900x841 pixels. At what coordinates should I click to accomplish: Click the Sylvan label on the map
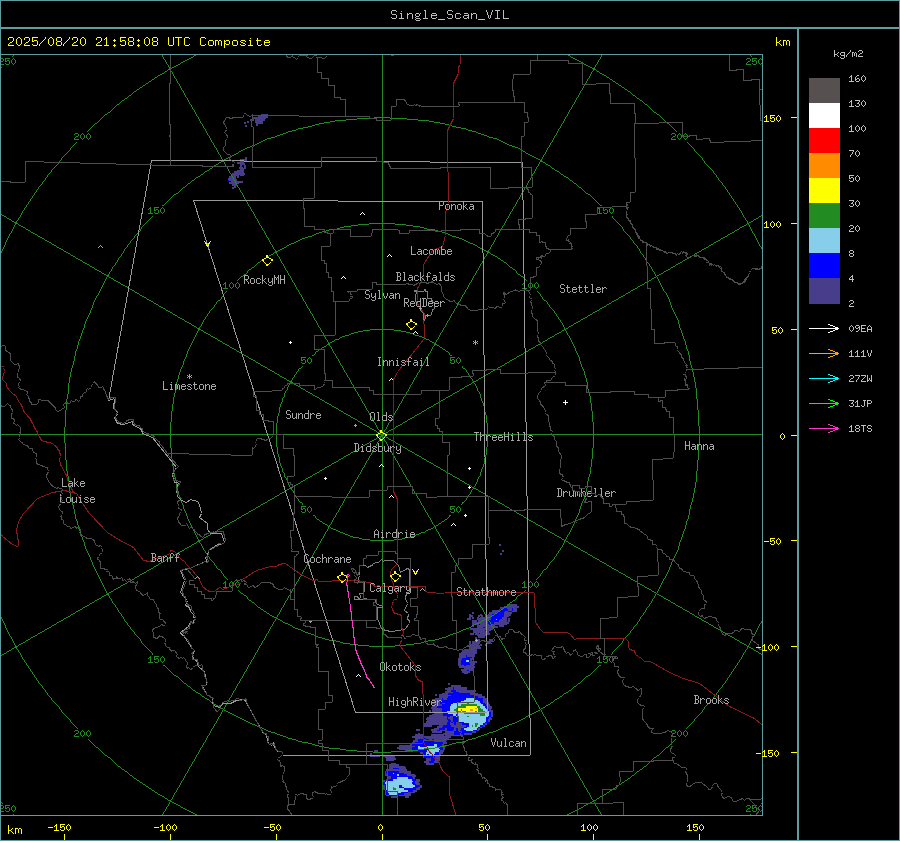[382, 295]
